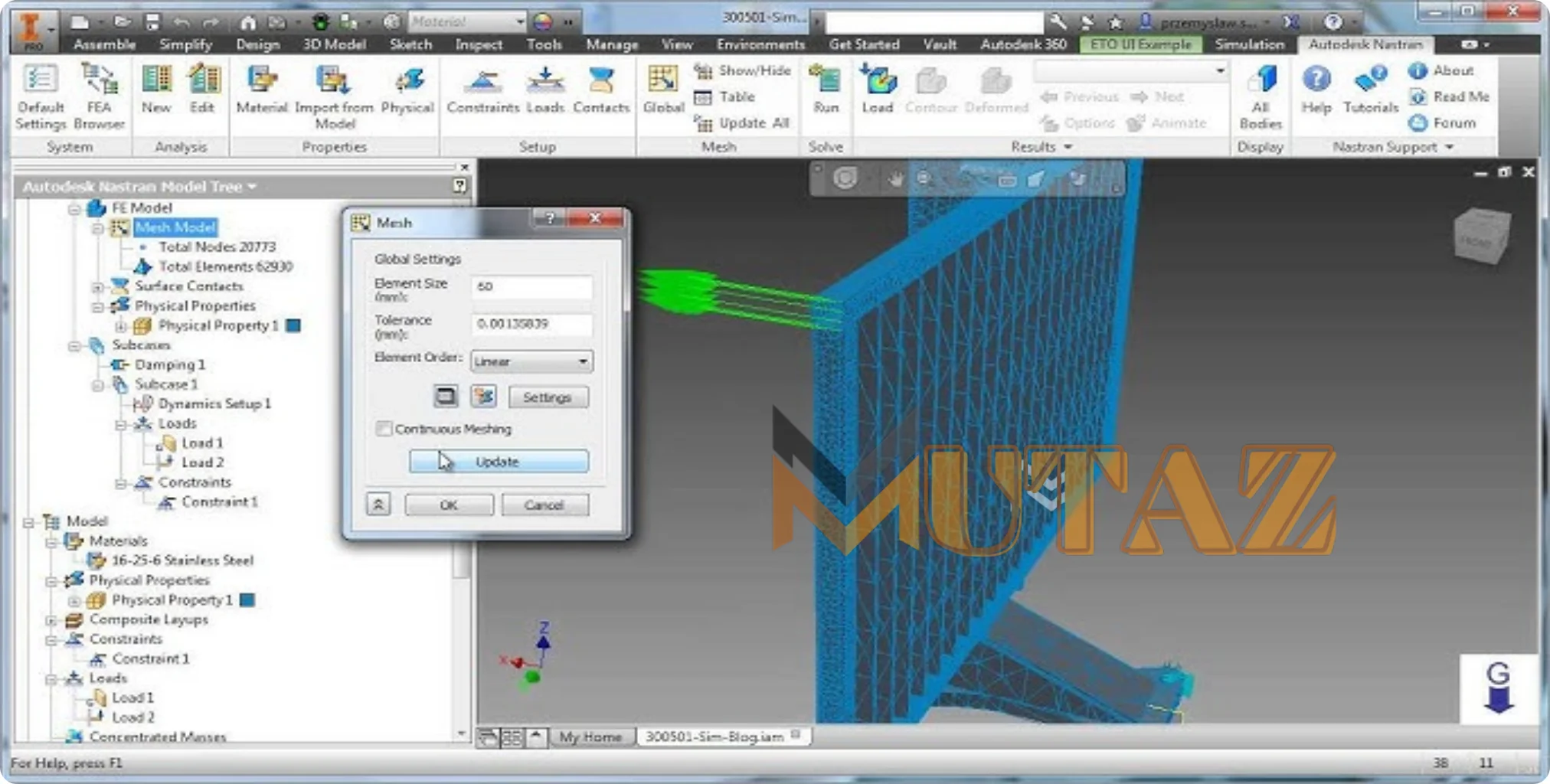
Task: Open Default Settings in System panel
Action: (41, 96)
